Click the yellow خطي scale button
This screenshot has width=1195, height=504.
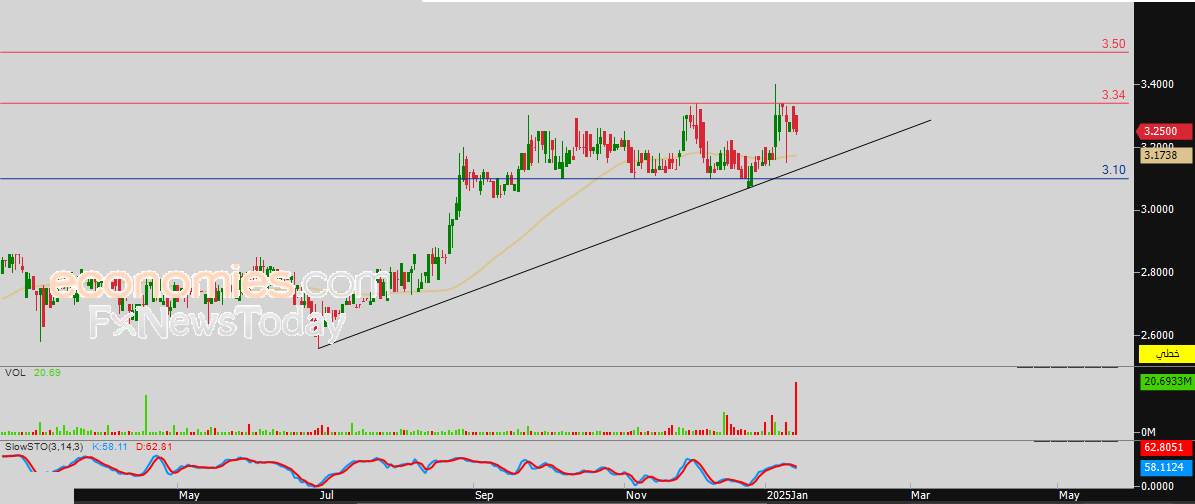coord(1166,354)
